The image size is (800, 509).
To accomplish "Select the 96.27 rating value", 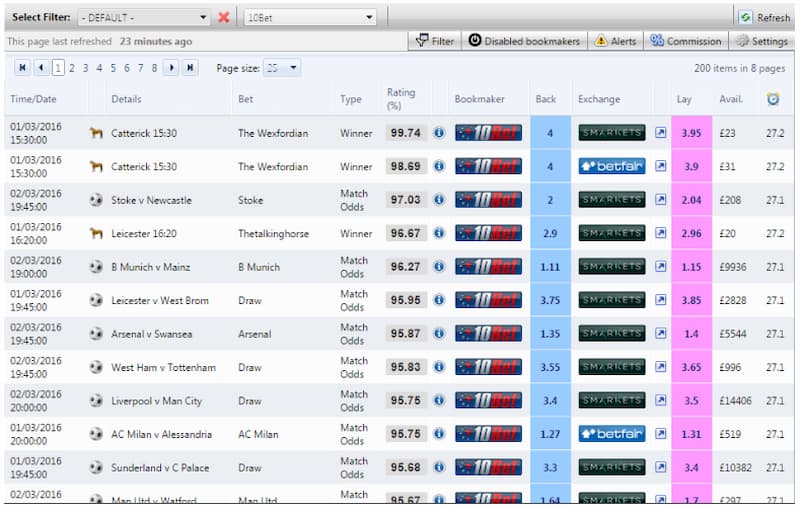I will click(406, 267).
